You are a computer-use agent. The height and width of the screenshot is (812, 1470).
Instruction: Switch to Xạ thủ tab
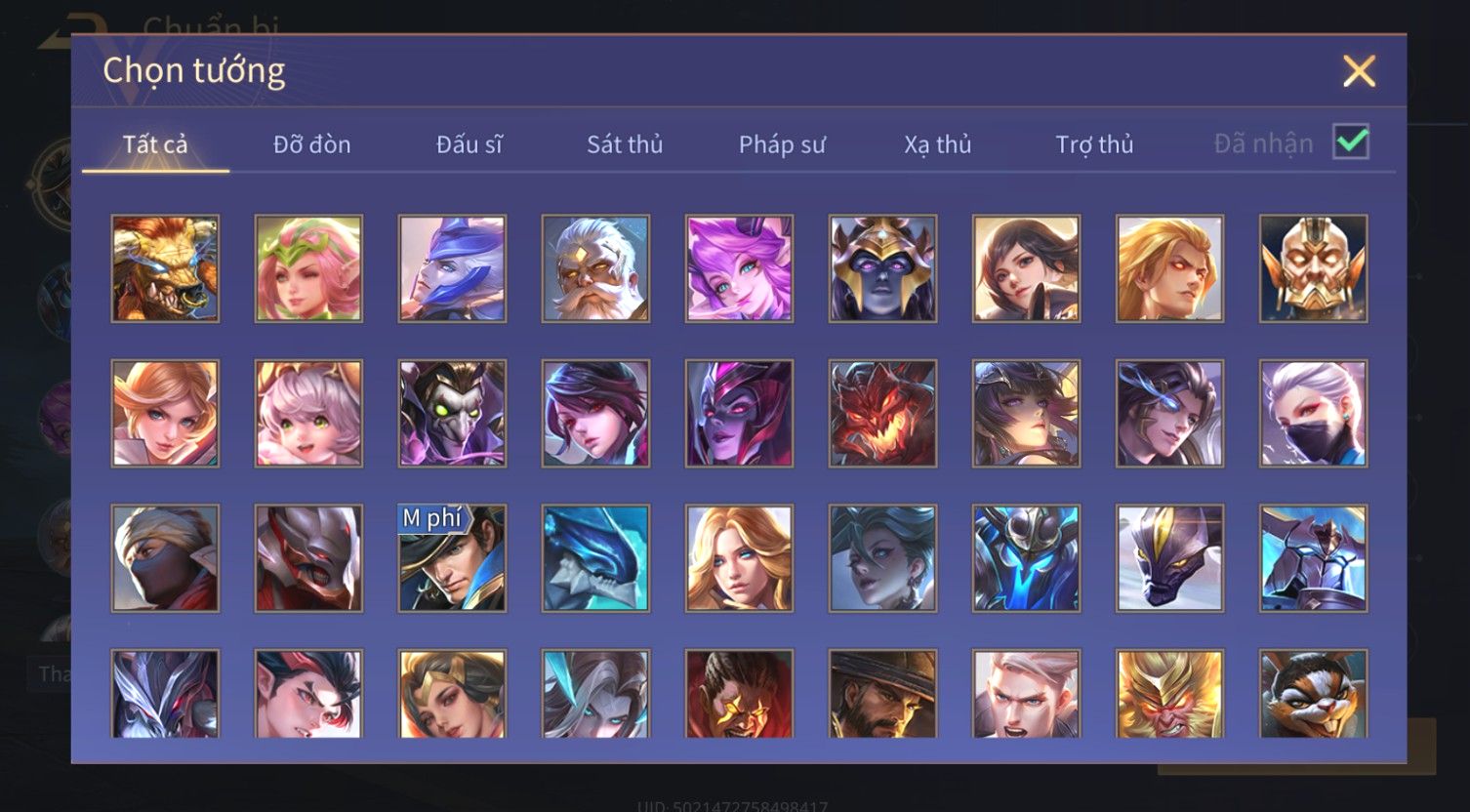pos(937,144)
